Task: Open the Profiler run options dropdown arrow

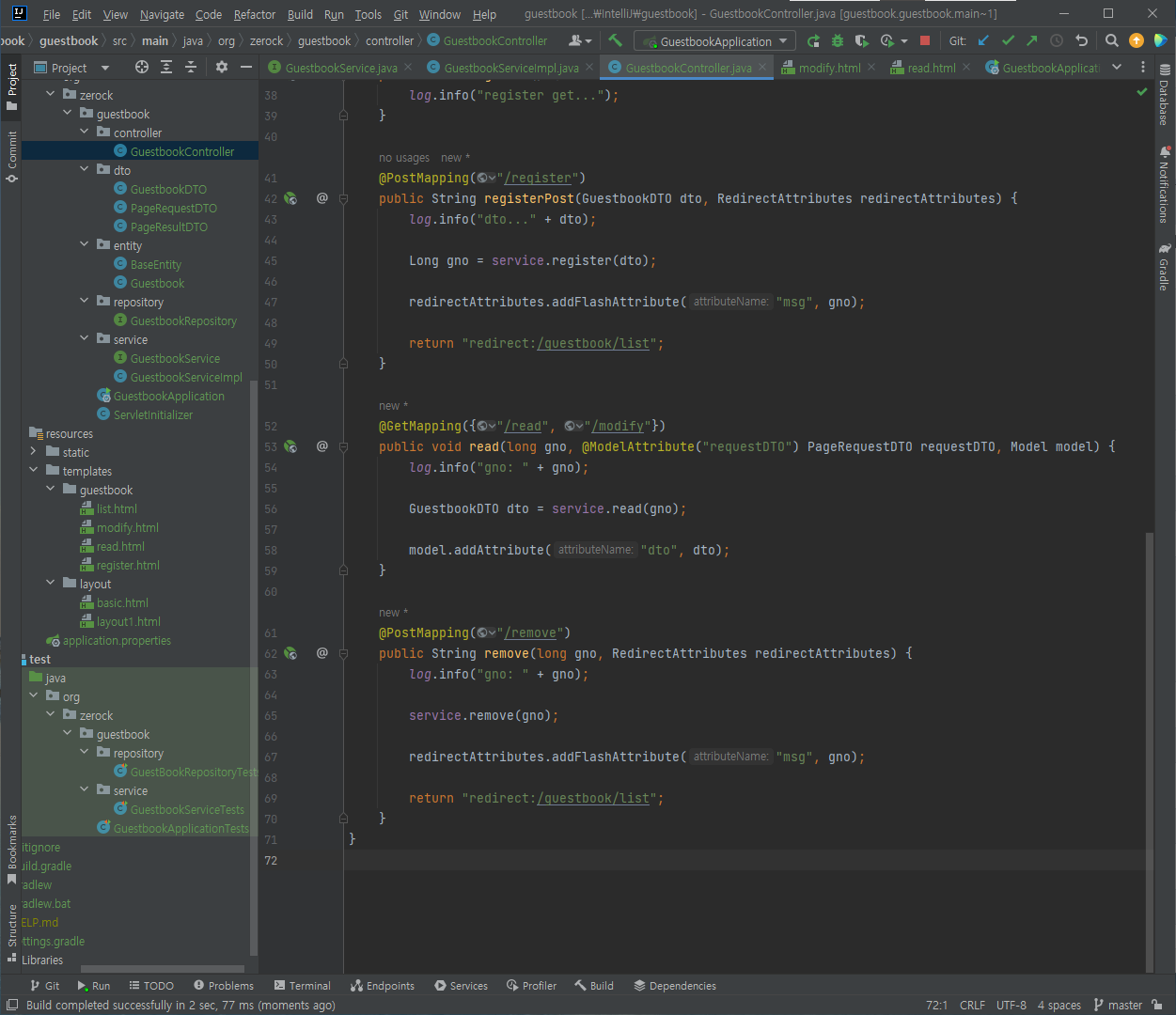Action: coord(904,41)
